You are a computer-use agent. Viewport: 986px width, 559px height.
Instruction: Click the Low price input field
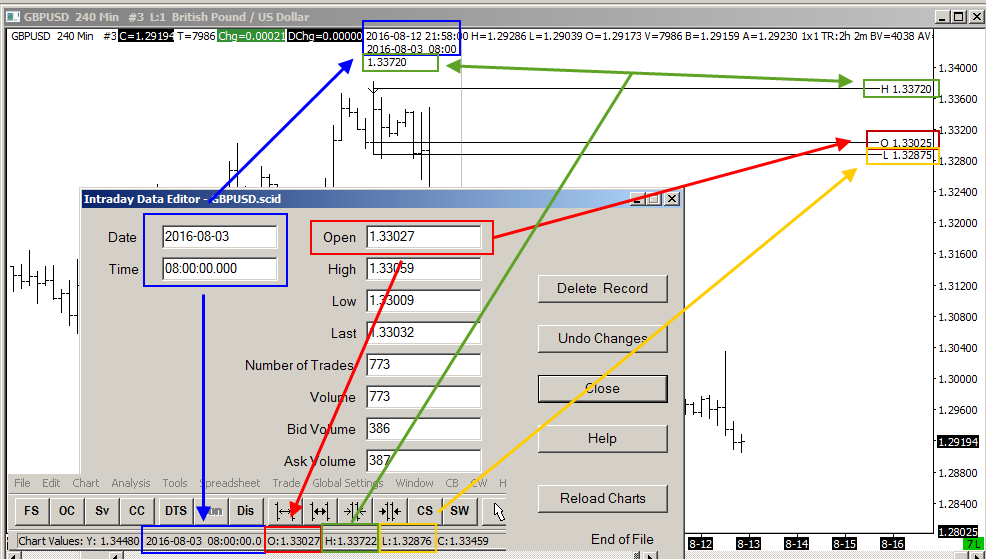(424, 301)
